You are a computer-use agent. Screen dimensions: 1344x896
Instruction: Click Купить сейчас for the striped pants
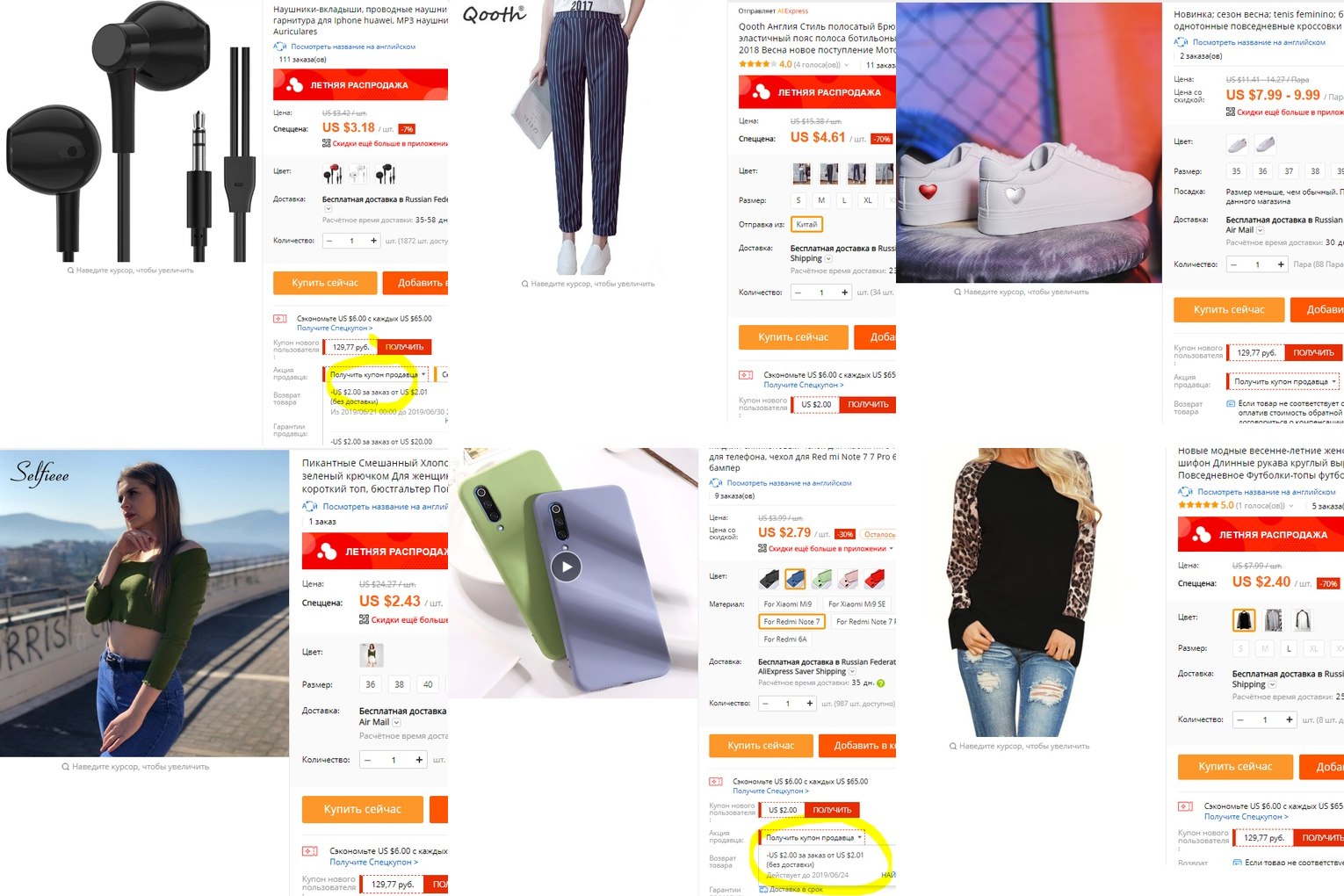click(793, 337)
